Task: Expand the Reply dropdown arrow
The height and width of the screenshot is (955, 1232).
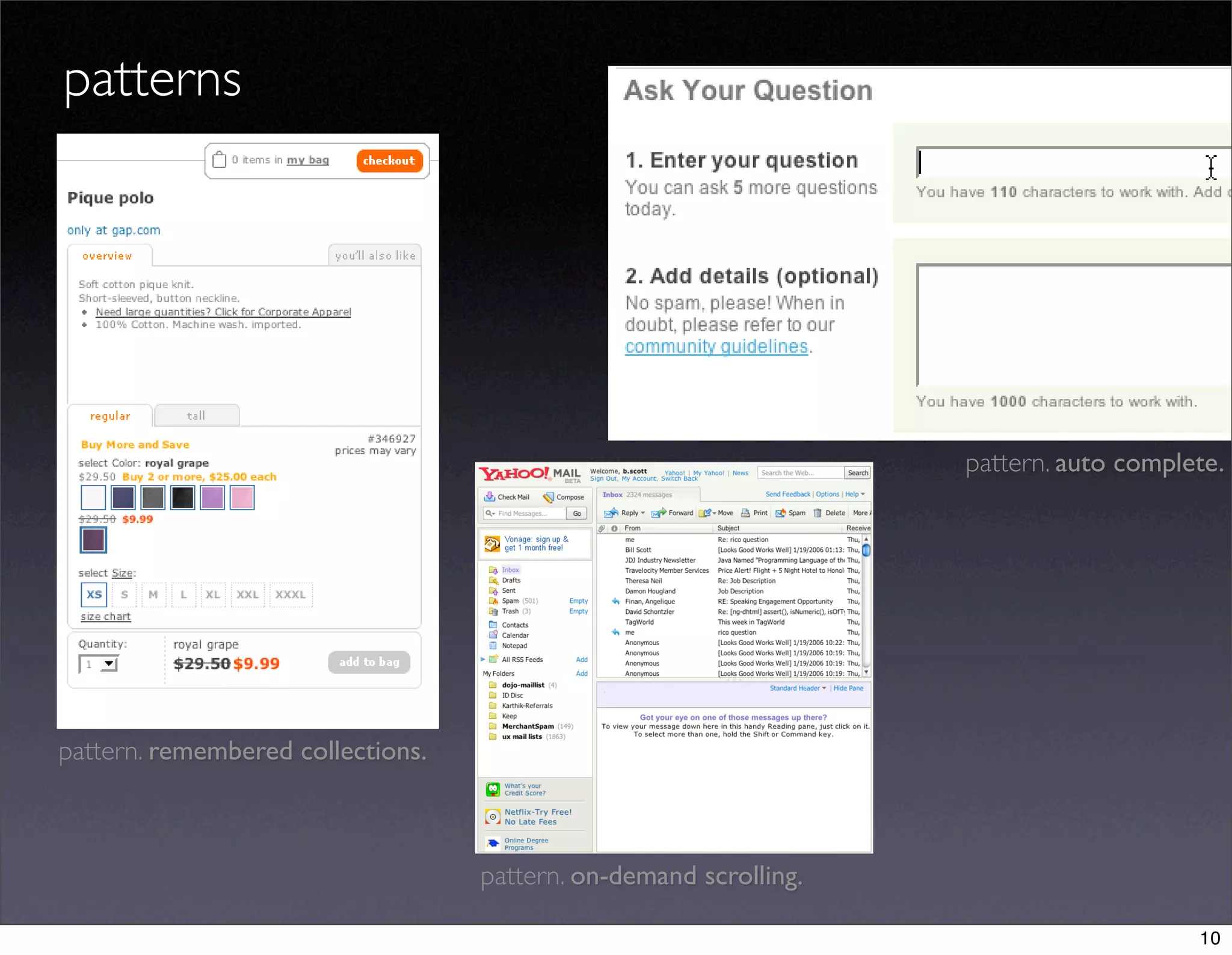Action: pyautogui.click(x=643, y=513)
